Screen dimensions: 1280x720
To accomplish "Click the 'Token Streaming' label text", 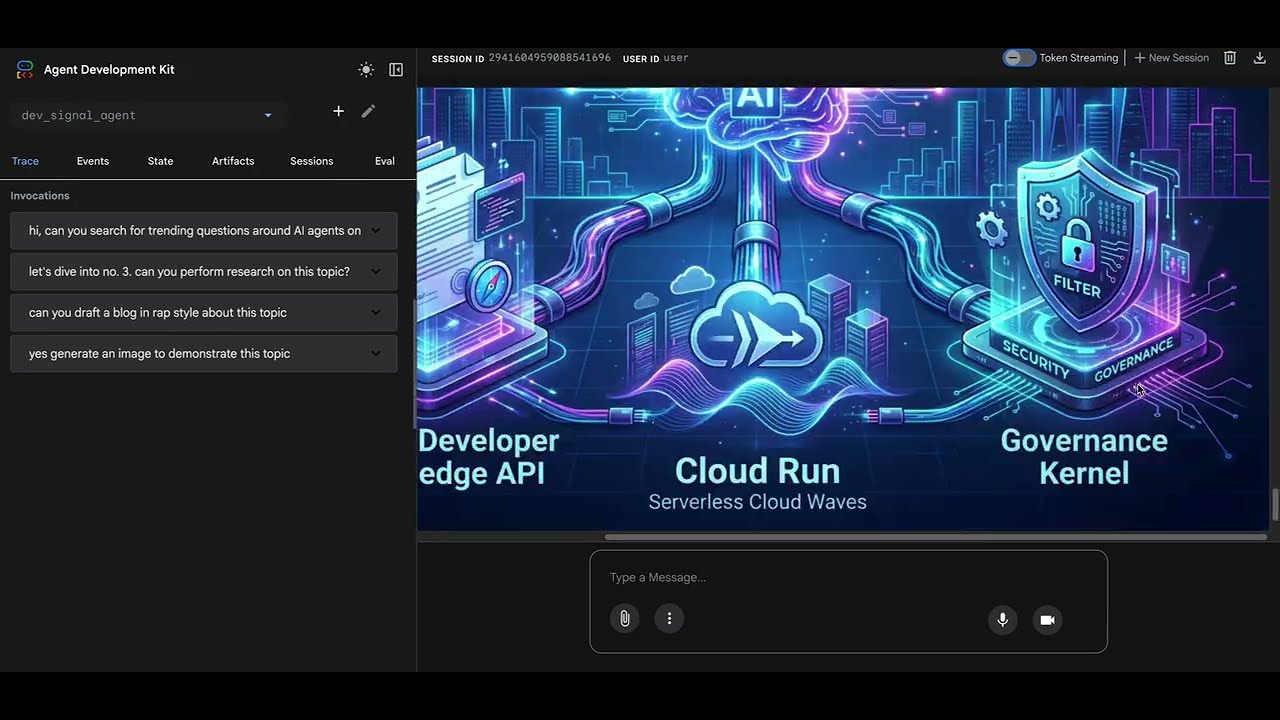I will [1079, 58].
